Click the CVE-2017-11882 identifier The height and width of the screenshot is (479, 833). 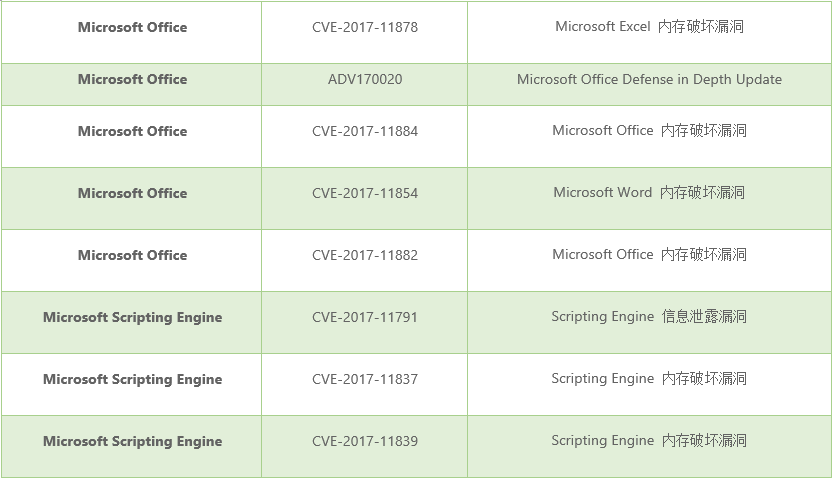(364, 256)
